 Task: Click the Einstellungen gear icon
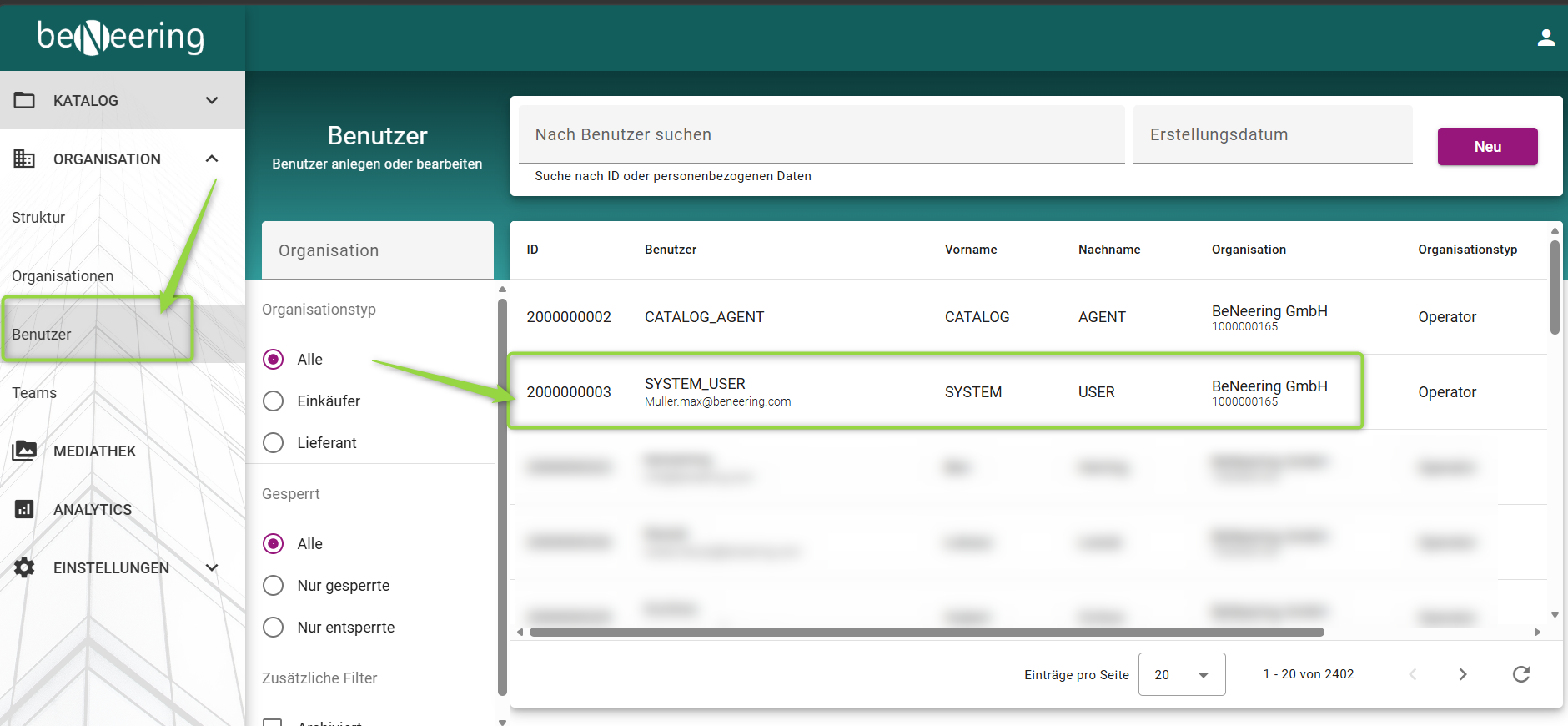click(24, 567)
